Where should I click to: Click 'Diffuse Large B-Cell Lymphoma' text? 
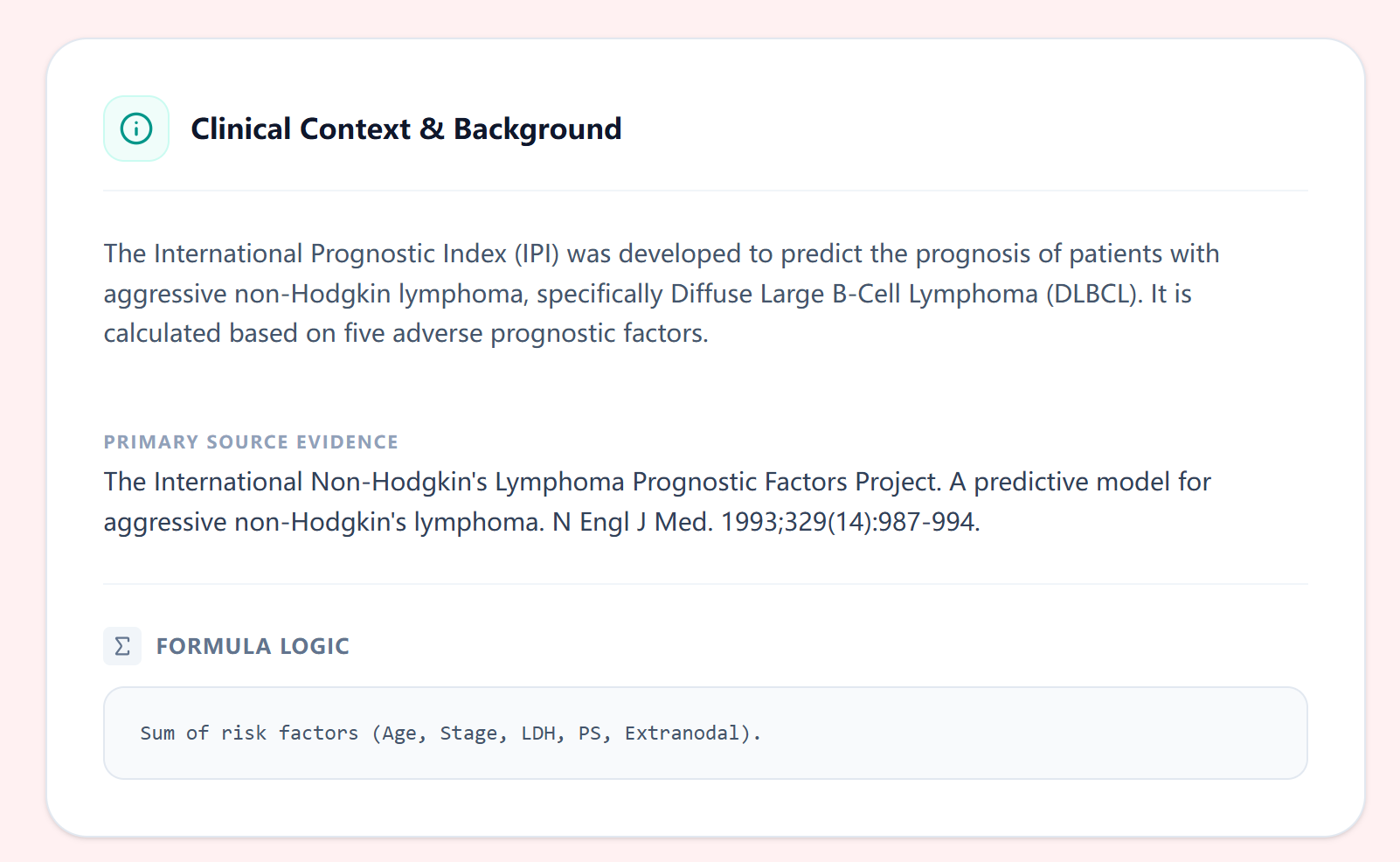(x=854, y=294)
